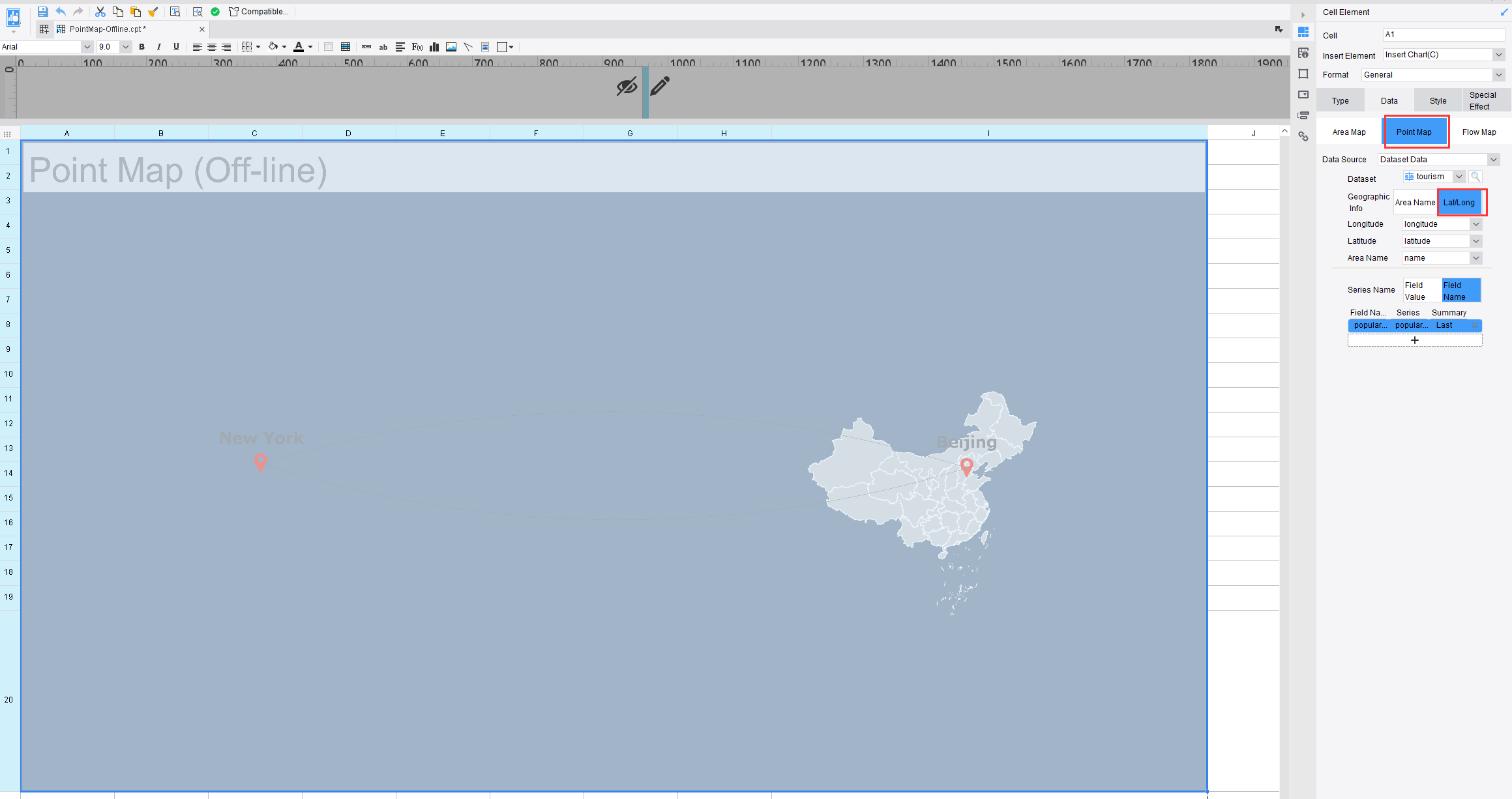The width and height of the screenshot is (1512, 799).
Task: Open the font color picker
Action: pyautogui.click(x=299, y=46)
